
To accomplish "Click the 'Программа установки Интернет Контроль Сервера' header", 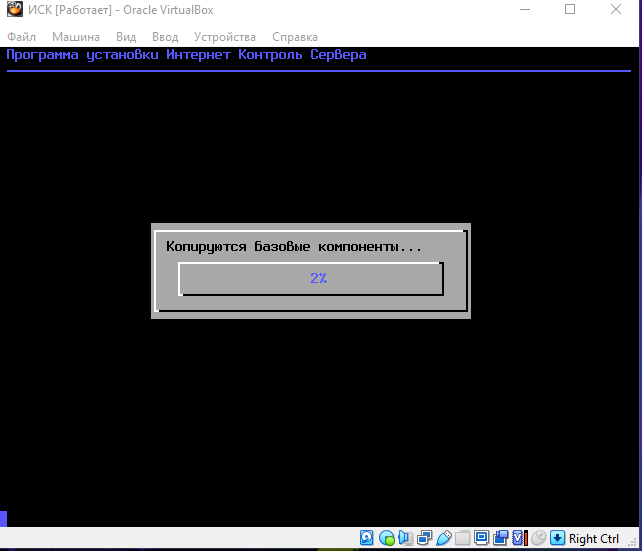I will [x=186, y=55].
